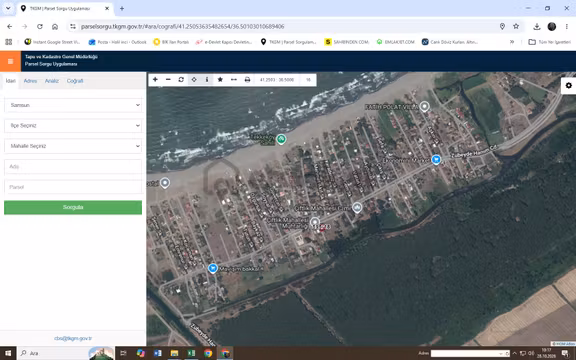
Task: Reload the browser page
Action: click(x=40, y=26)
